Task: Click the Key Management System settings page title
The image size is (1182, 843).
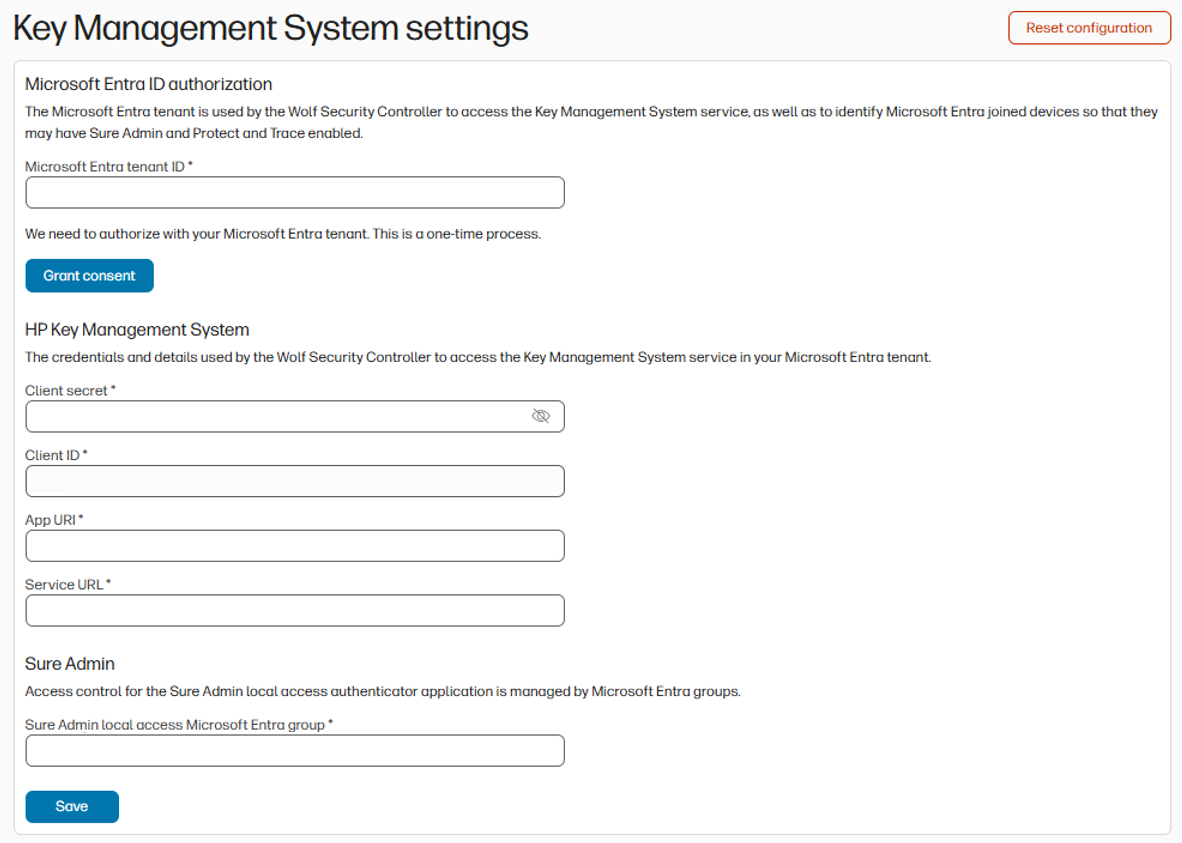Action: (x=271, y=27)
